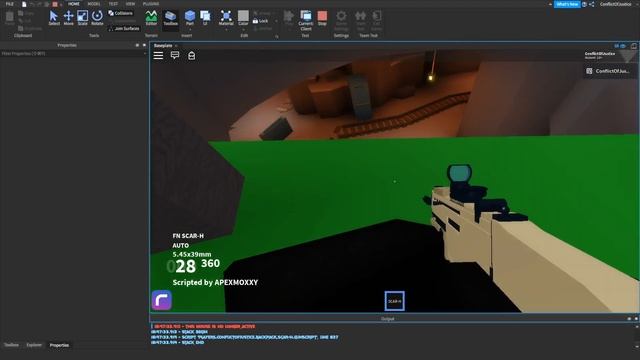Click the Share icon in title bar
This screenshot has height=360, width=640.
pyautogui.click(x=592, y=4)
